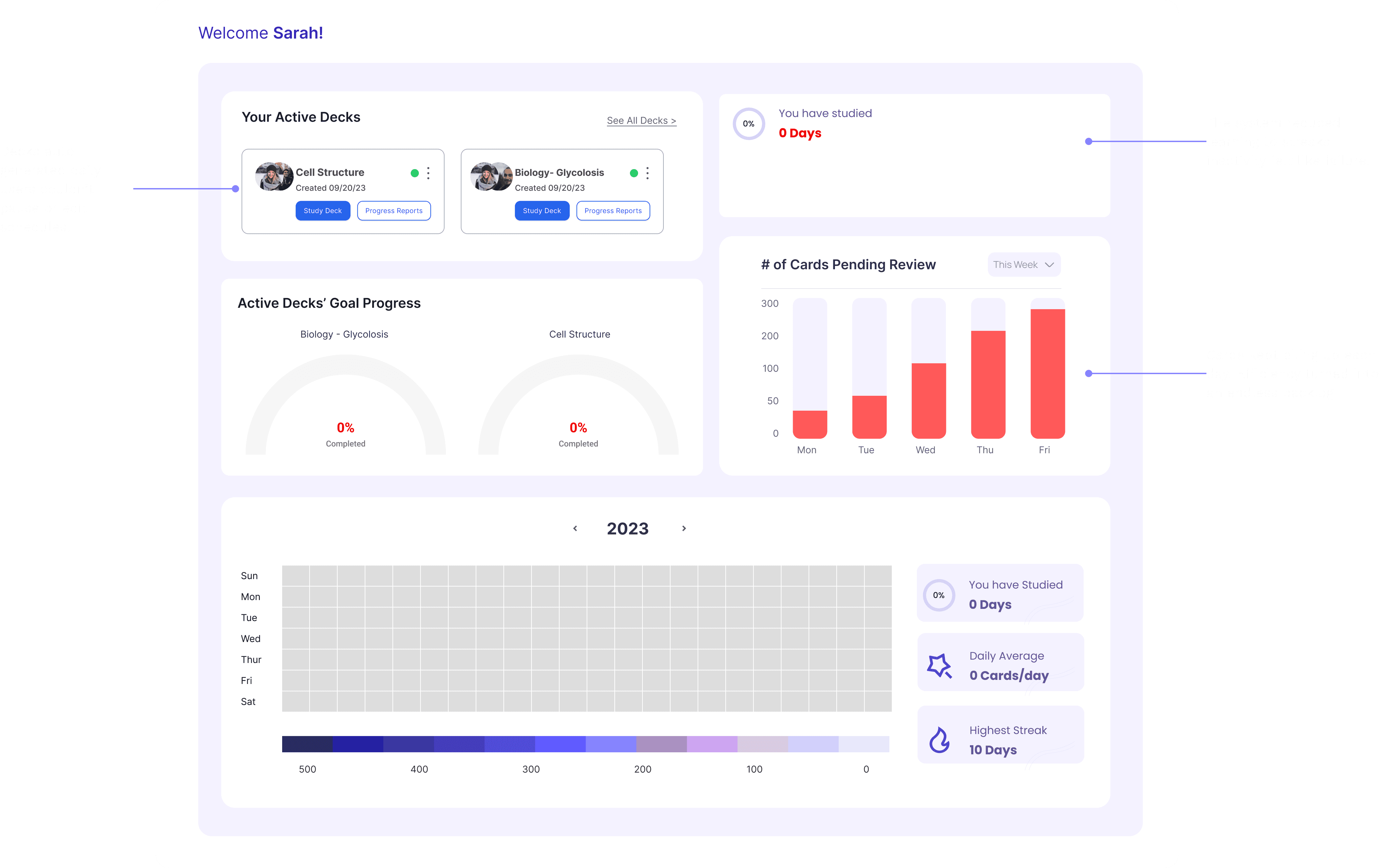Open the Biology-Glycolosis deck three-dot menu

tap(648, 173)
